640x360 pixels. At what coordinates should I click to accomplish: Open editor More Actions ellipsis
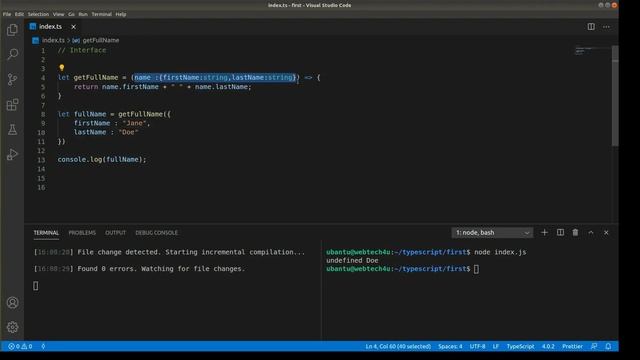(x=606, y=27)
